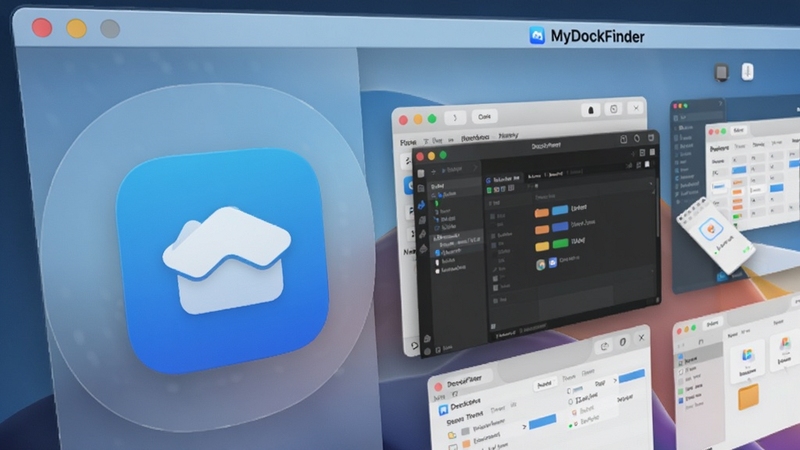Click the top sidebar icon in dark window
This screenshot has height=450, width=800.
pos(420,173)
